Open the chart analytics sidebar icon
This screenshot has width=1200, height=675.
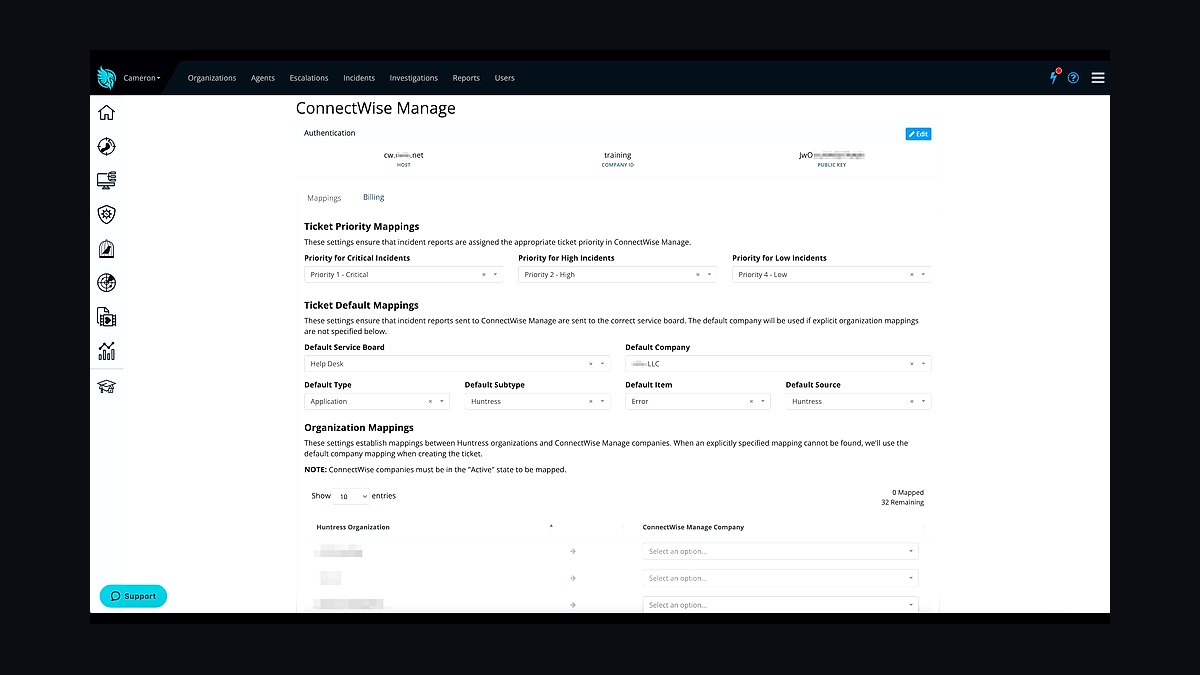click(106, 351)
